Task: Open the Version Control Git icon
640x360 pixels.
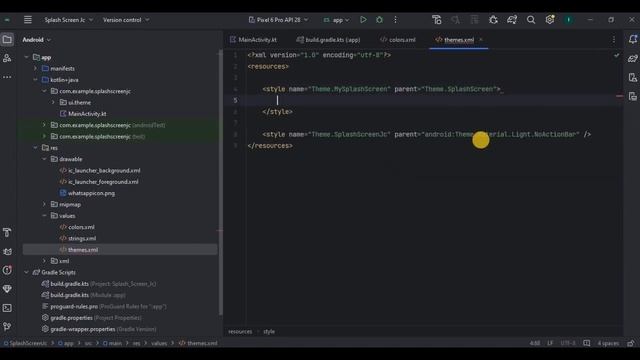Action: point(7,327)
